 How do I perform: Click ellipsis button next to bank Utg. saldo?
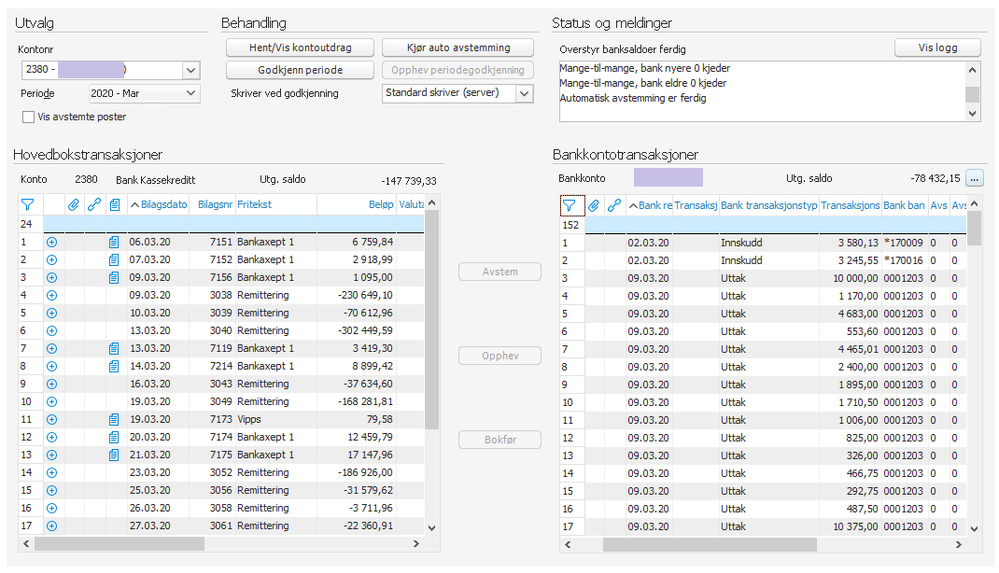coord(973,178)
